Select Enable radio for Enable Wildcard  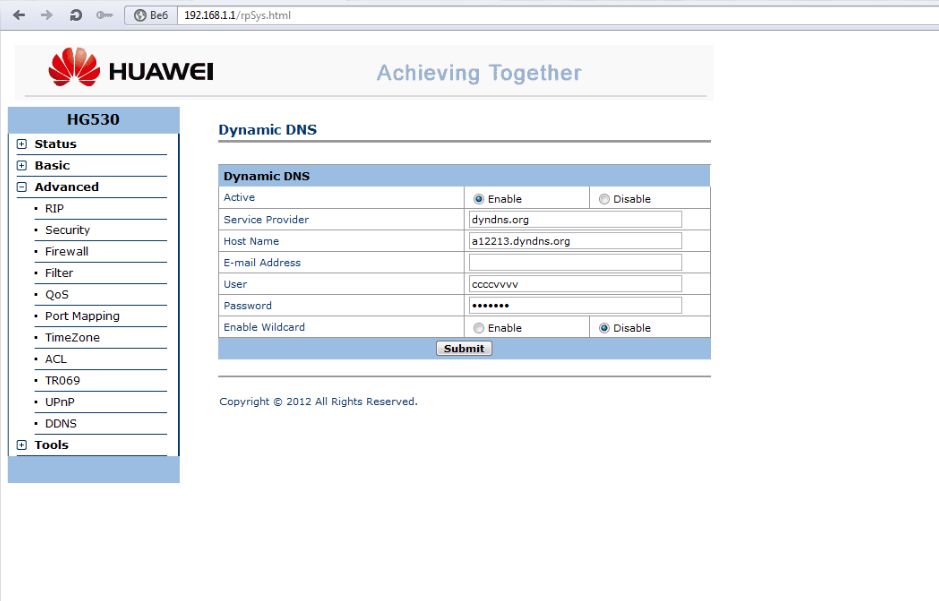pyautogui.click(x=478, y=328)
